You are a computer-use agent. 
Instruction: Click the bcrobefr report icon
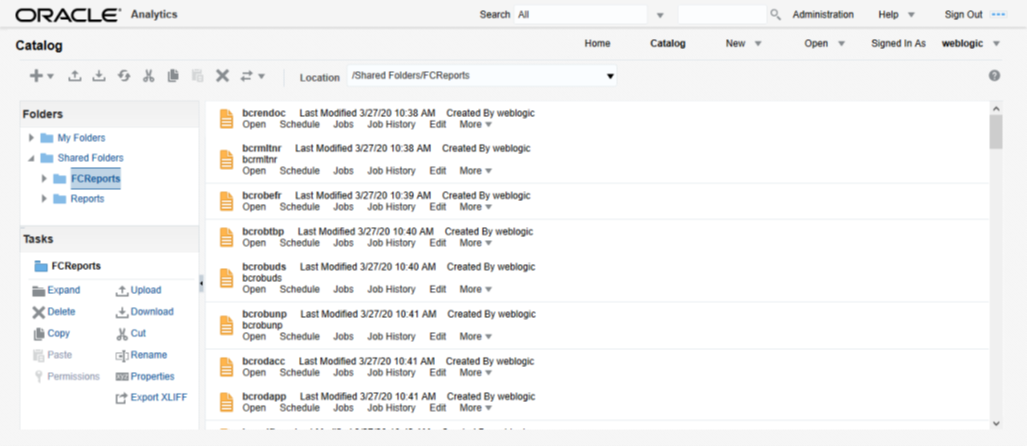coord(226,201)
